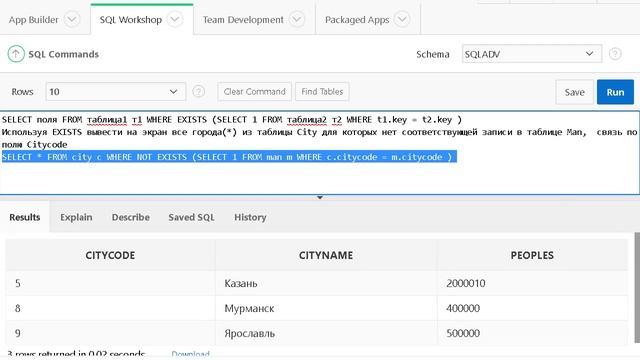Sort by the CITYCODE column header
Screen dimensions: 640x360
[x=110, y=255]
